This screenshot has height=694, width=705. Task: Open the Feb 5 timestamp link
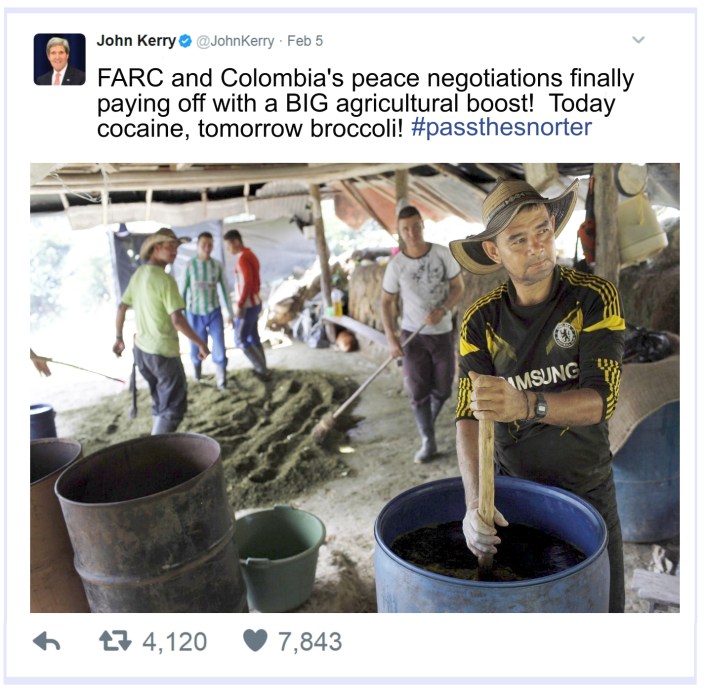click(x=305, y=41)
